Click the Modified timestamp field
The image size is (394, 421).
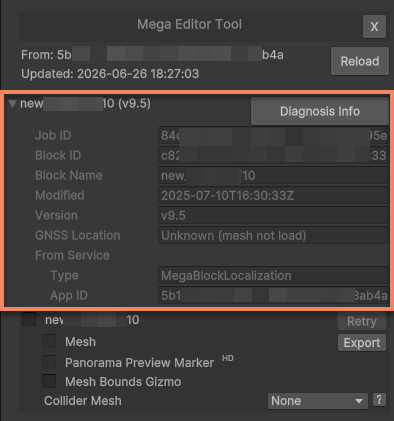coord(274,195)
